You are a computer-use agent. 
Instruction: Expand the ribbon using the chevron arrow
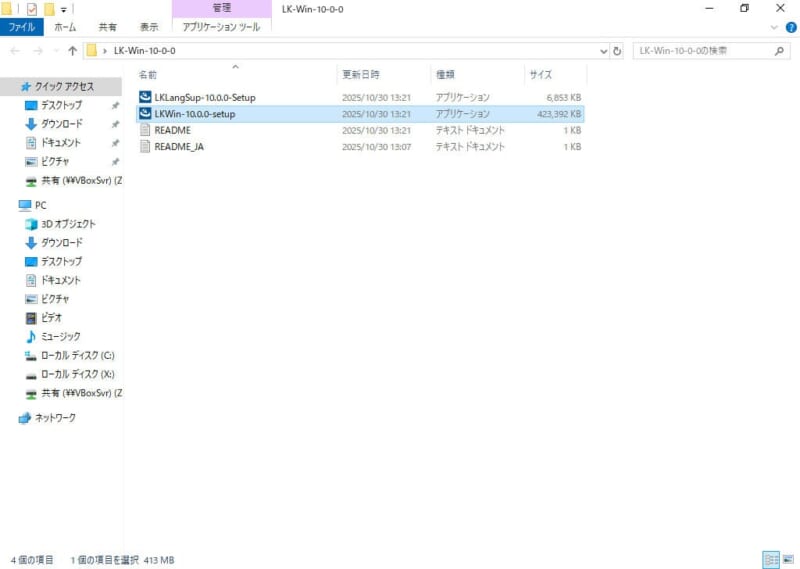(775, 27)
